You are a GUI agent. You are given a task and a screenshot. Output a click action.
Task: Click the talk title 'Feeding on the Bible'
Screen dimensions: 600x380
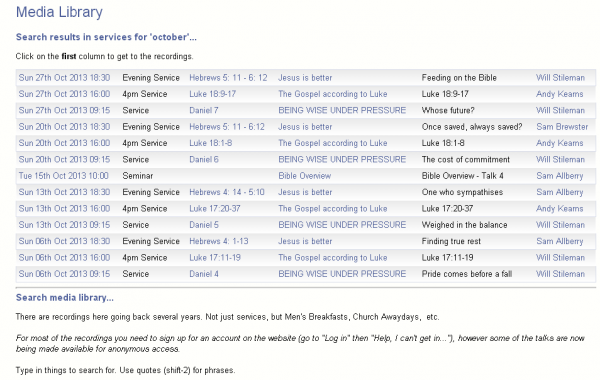pos(459,78)
